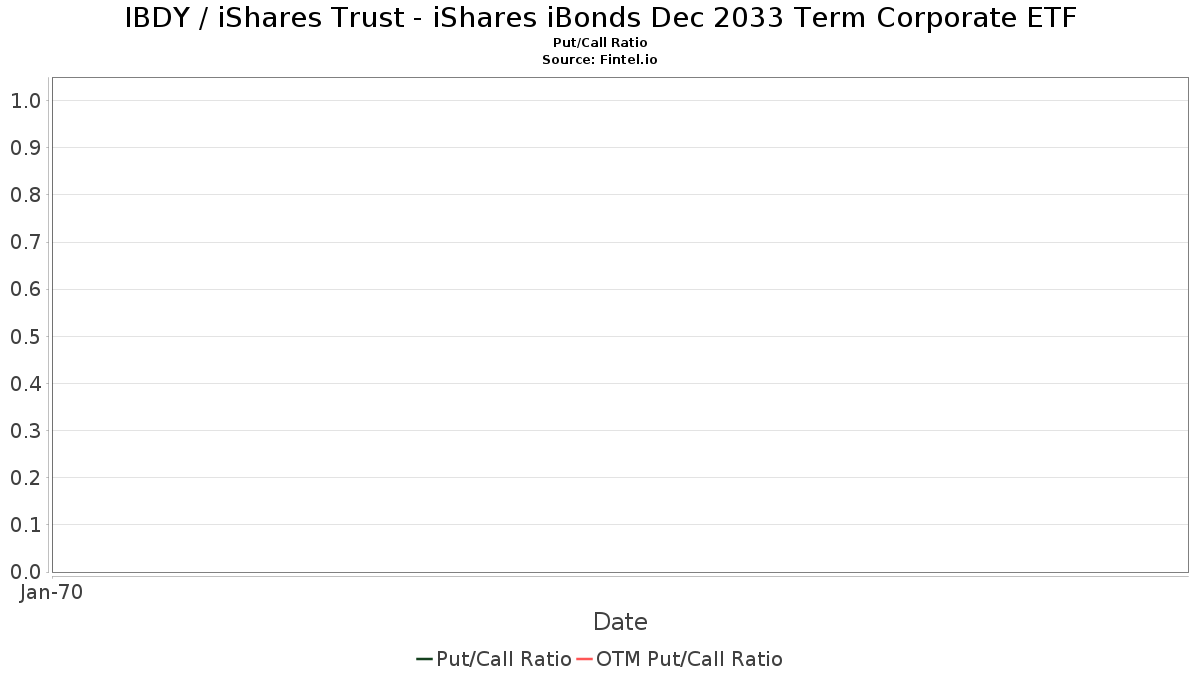Click the 0.1 y-axis tick label
The height and width of the screenshot is (675, 1200).
point(25,525)
